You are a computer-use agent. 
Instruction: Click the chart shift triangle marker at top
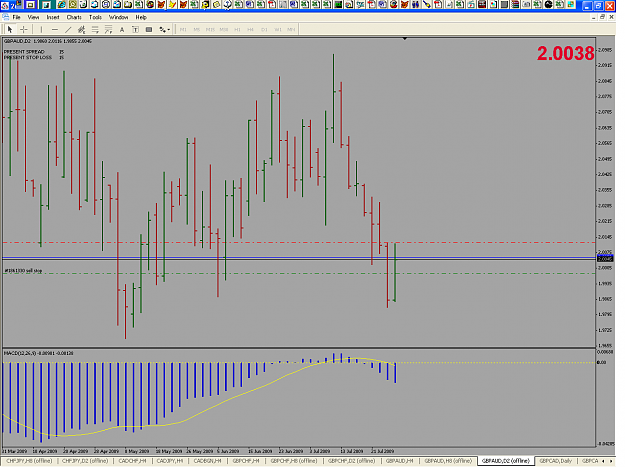click(x=405, y=39)
